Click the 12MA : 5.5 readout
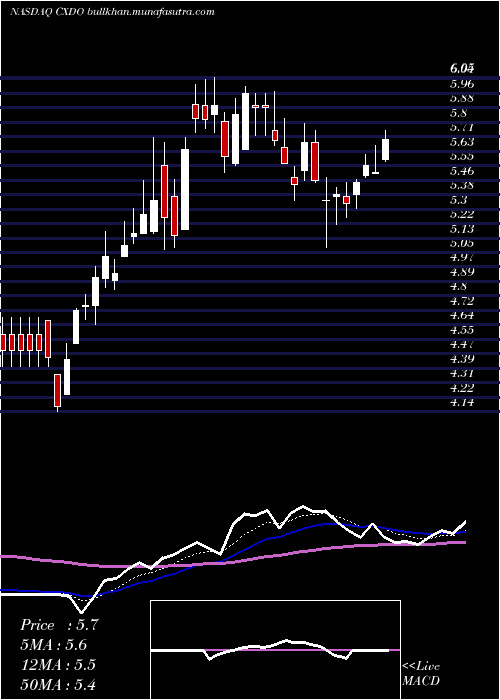 [x=57, y=665]
